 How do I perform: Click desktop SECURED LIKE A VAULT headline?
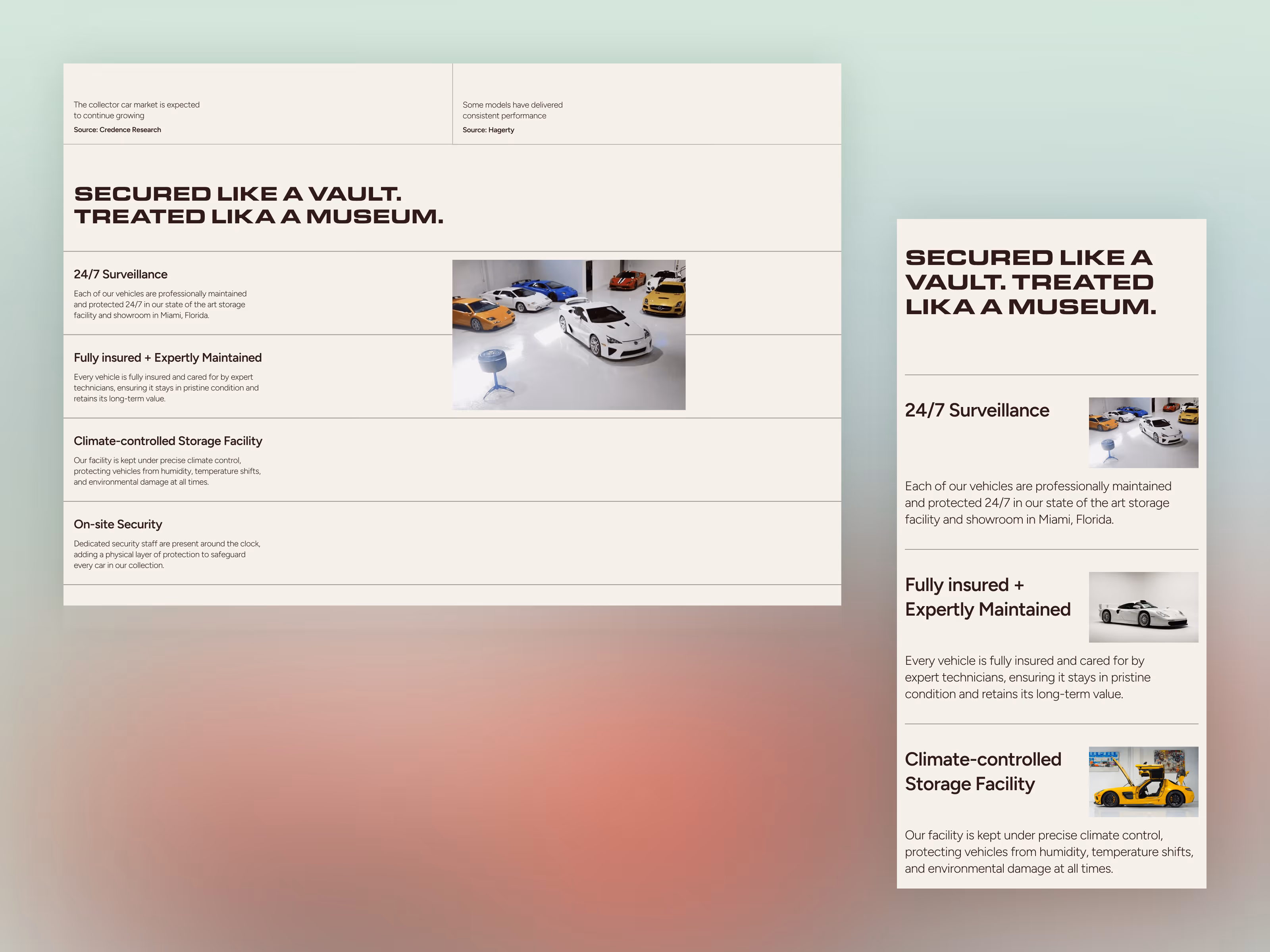[x=258, y=205]
